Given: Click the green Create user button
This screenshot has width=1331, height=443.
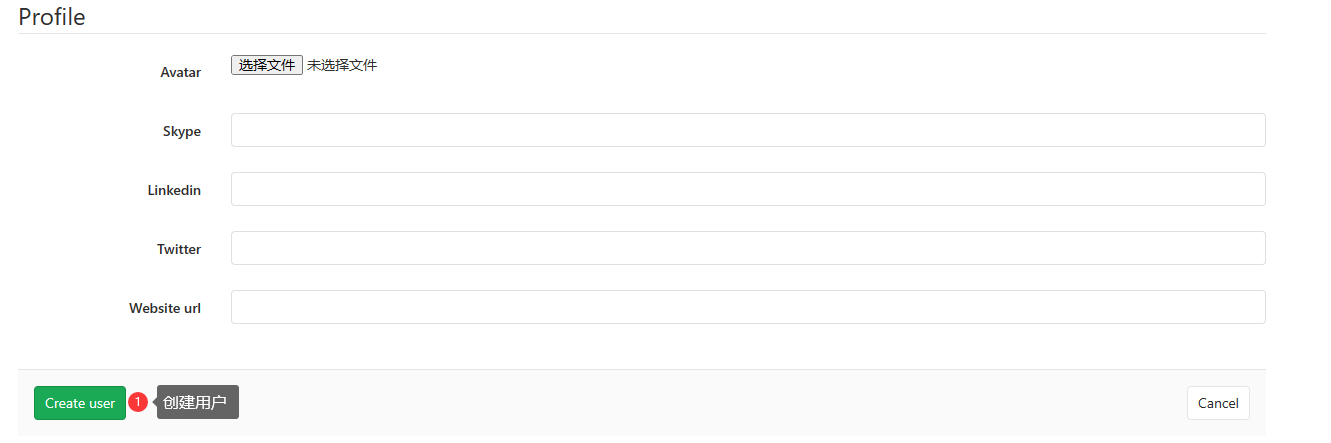Looking at the screenshot, I should [x=80, y=403].
